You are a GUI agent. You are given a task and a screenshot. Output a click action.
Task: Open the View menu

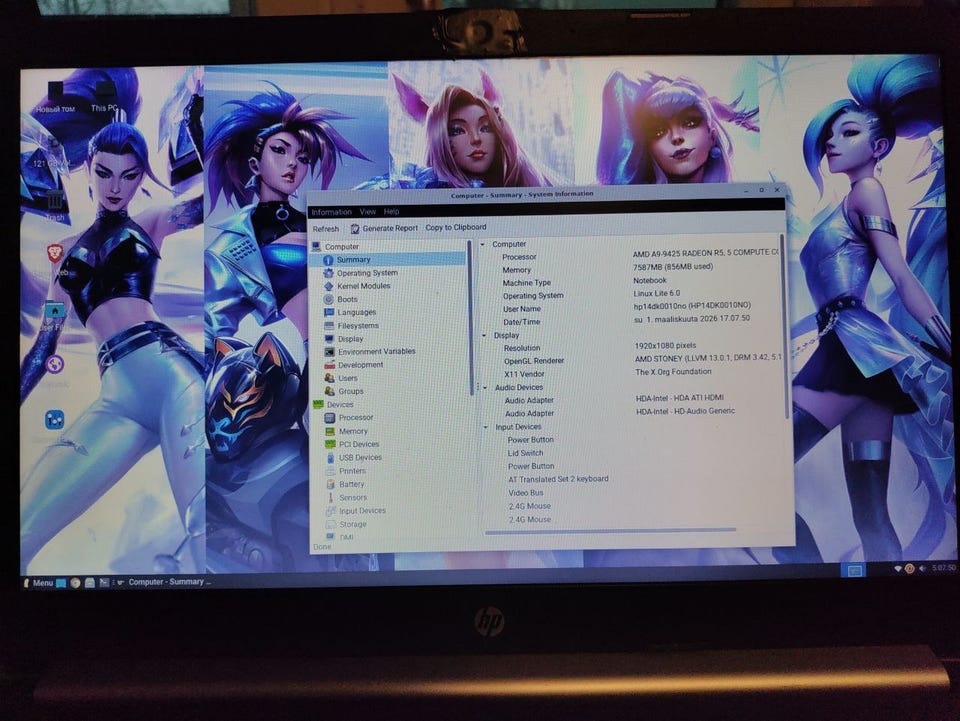coord(367,212)
